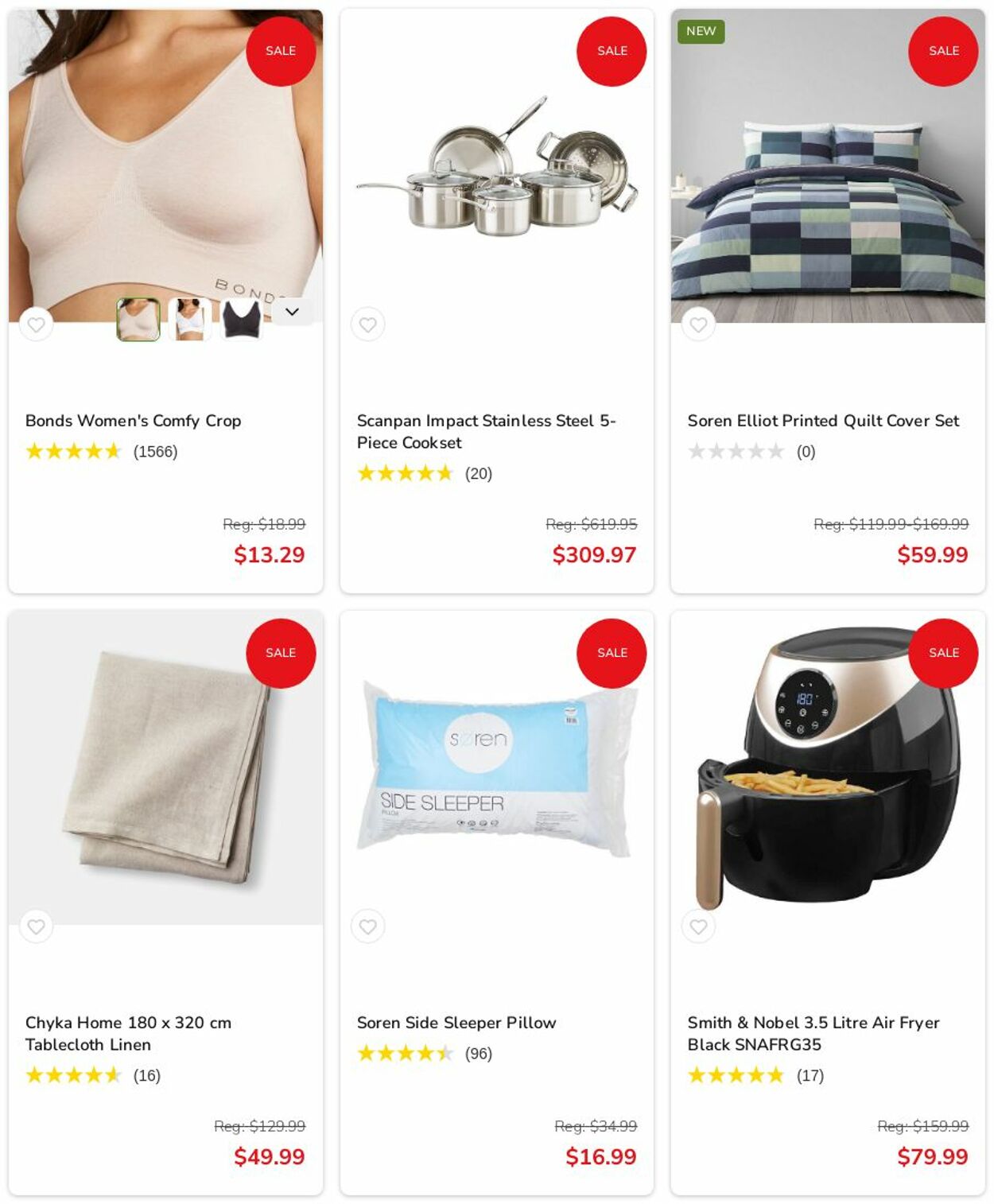
Task: Click the Soren Side Sleeper Pillow image
Action: pyautogui.click(x=496, y=769)
